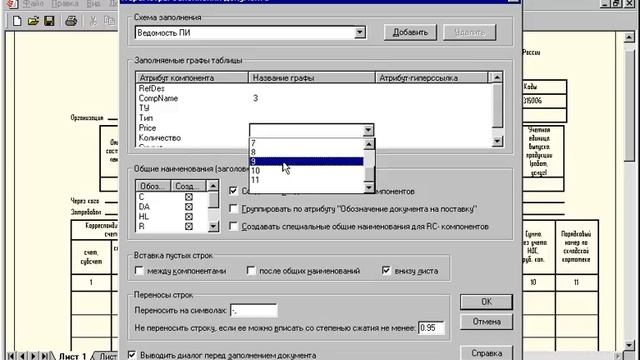The width and height of the screenshot is (640, 360).
Task: Select the 'ТУ' attribute row
Action: pyautogui.click(x=144, y=108)
